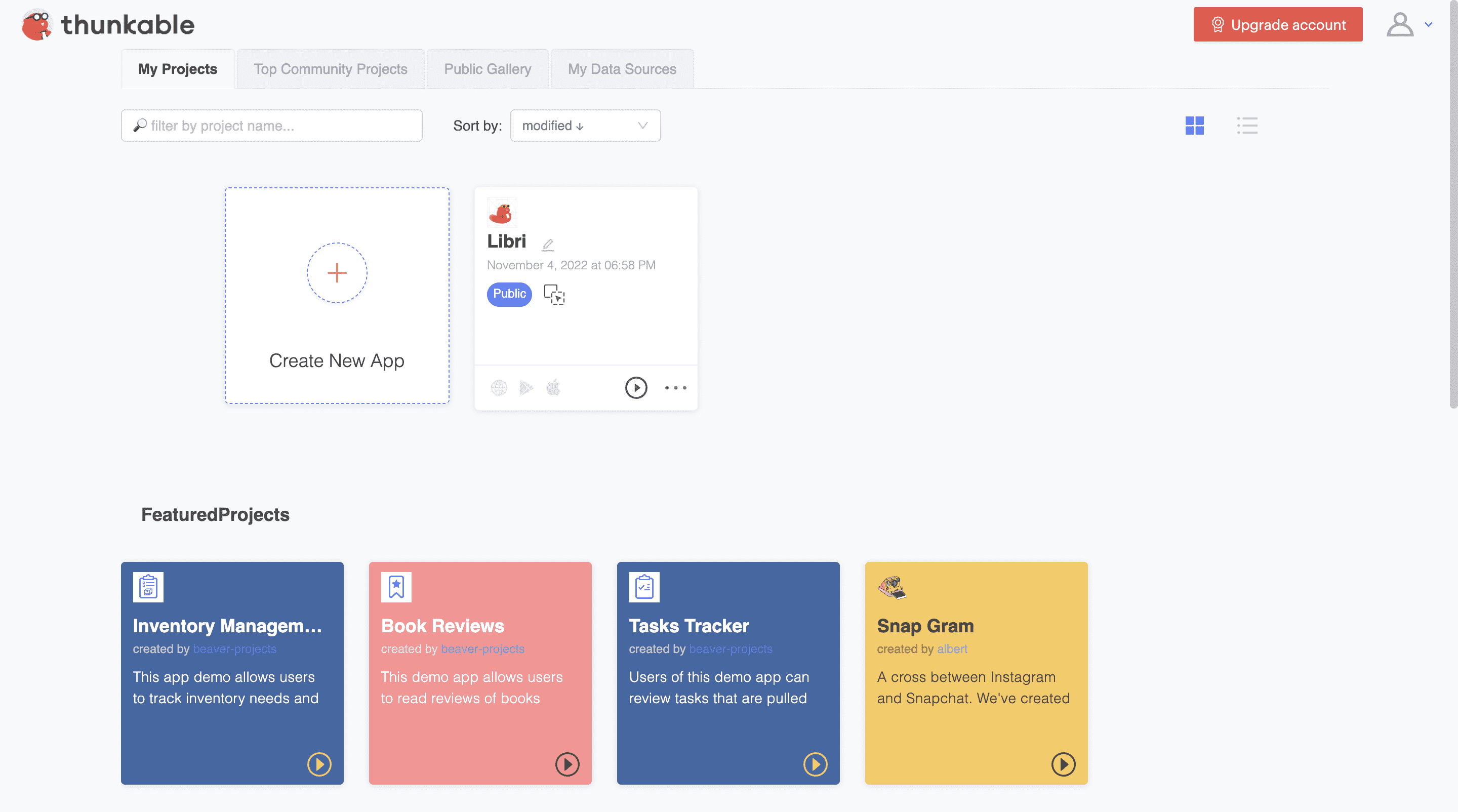Expand the account dropdown chevron
Image resolution: width=1458 pixels, height=812 pixels.
coord(1429,25)
